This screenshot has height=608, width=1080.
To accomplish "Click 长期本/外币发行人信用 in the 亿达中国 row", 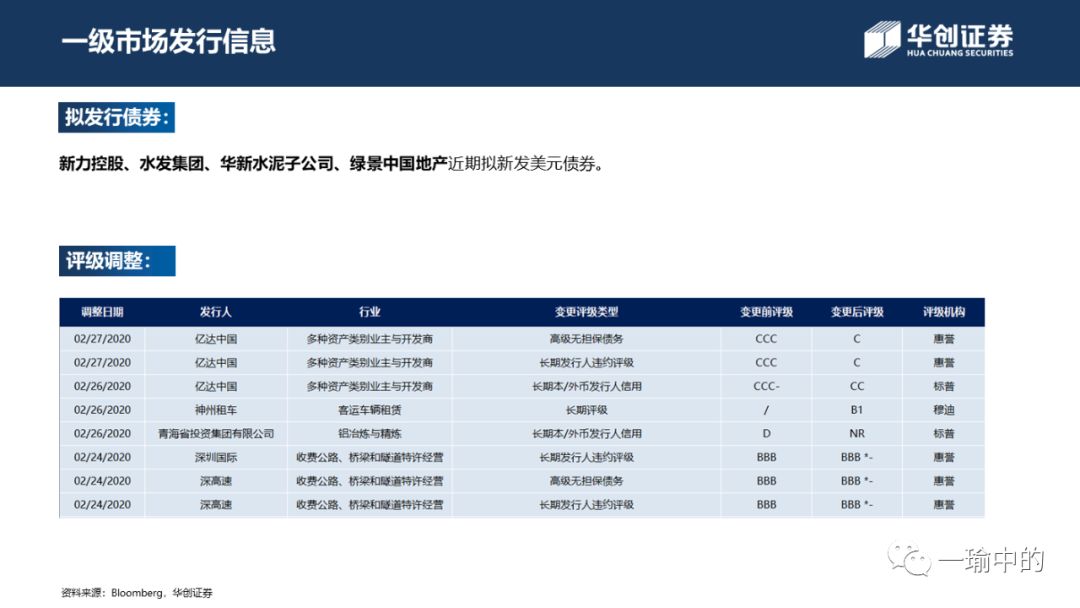I will pos(586,386).
